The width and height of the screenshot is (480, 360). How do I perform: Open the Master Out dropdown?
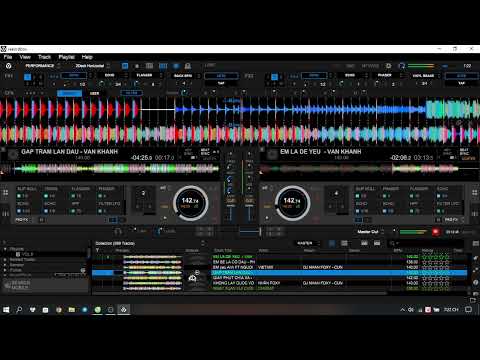(x=370, y=232)
